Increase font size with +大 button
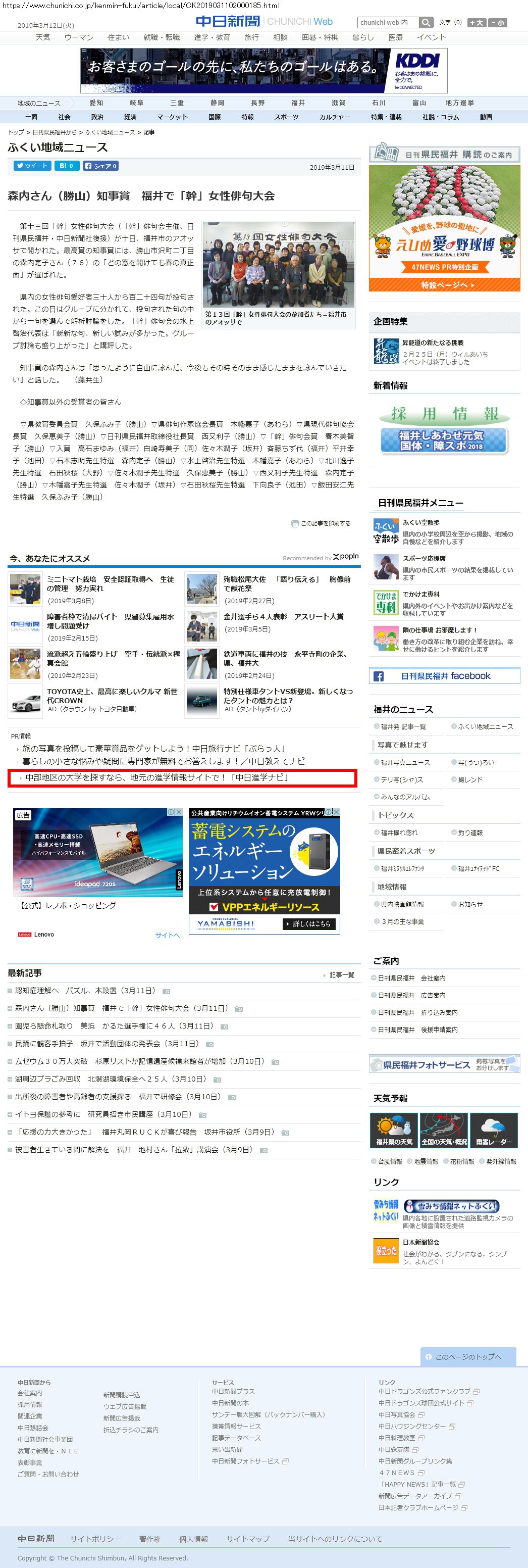This screenshot has height=1568, width=528. click(477, 23)
